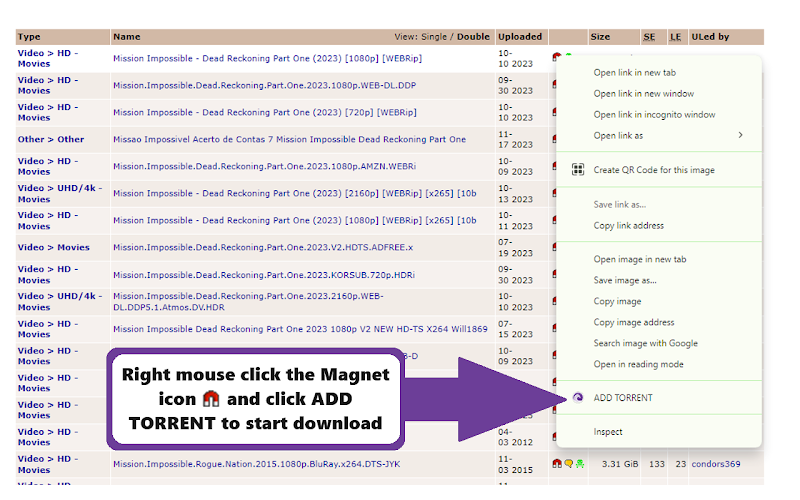Click the purple ADD TORRENT icon
800x500 pixels.
[x=578, y=397]
